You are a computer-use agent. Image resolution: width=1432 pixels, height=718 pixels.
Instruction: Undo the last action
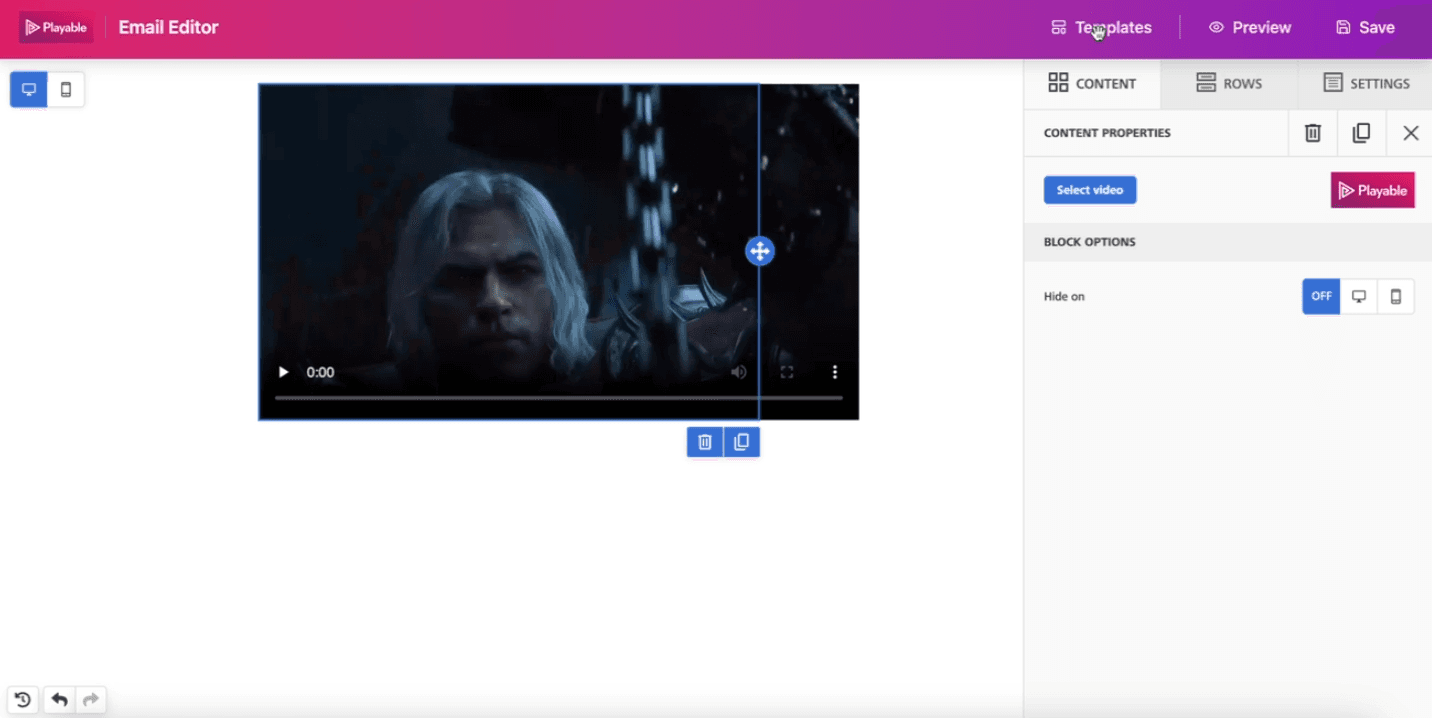(x=59, y=700)
